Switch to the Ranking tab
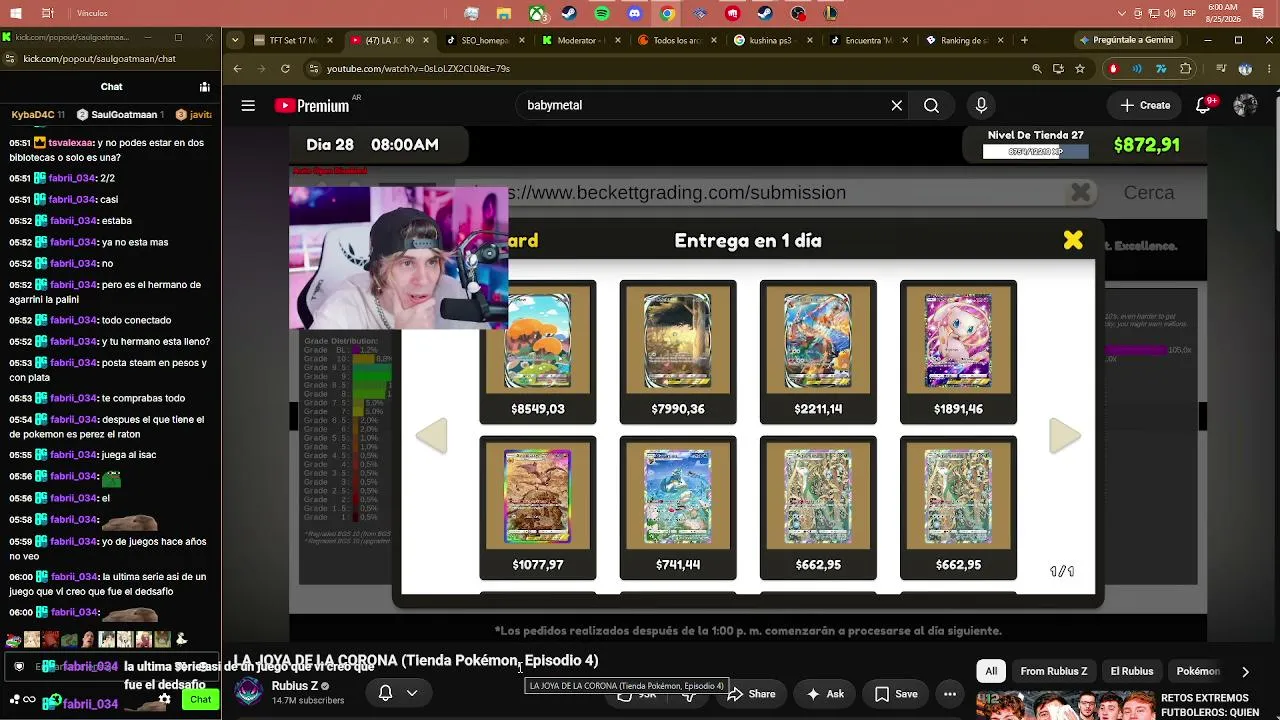1280x720 pixels. pyautogui.click(x=964, y=40)
